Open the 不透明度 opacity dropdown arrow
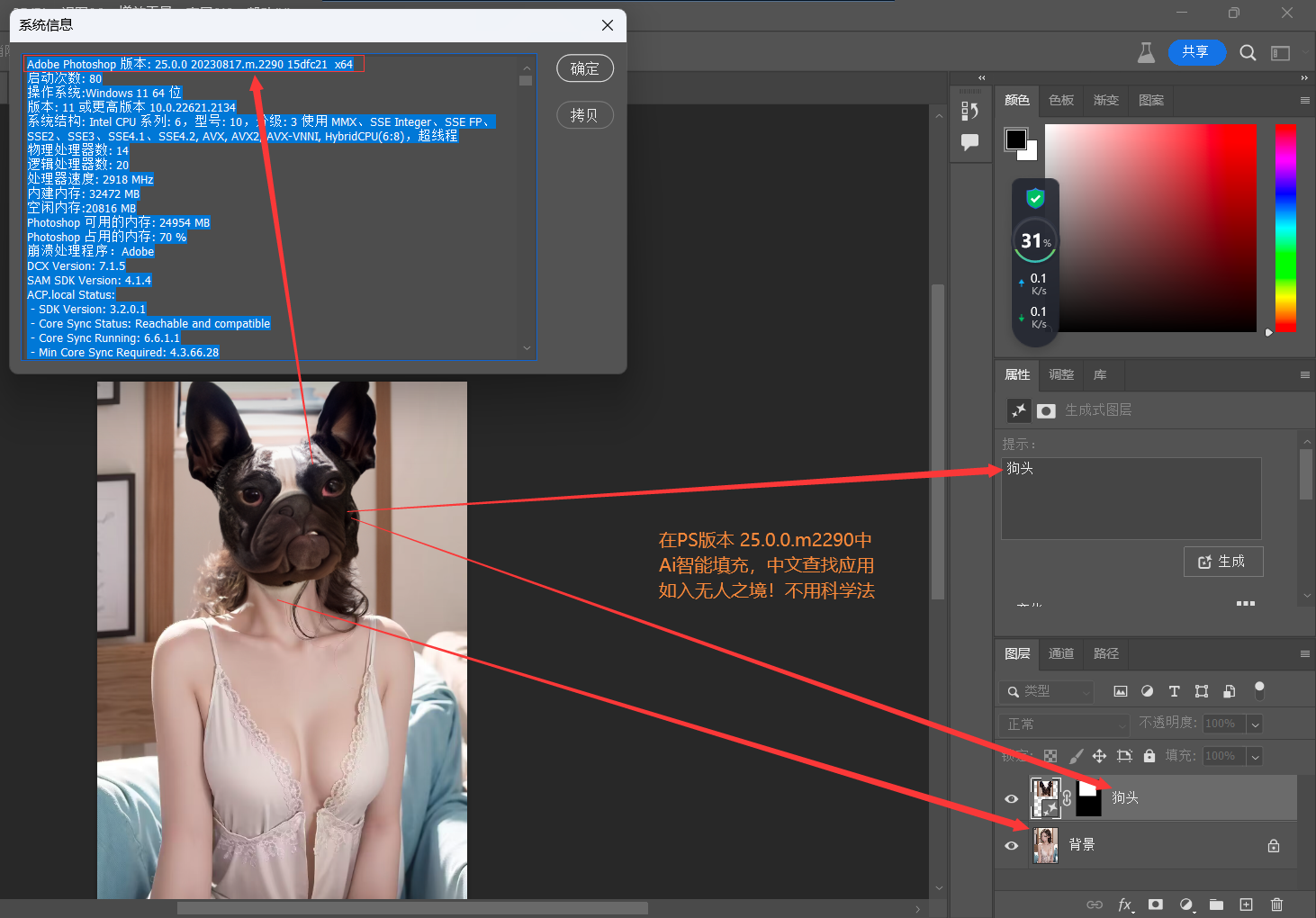Viewport: 1316px width, 918px height. tap(1255, 724)
